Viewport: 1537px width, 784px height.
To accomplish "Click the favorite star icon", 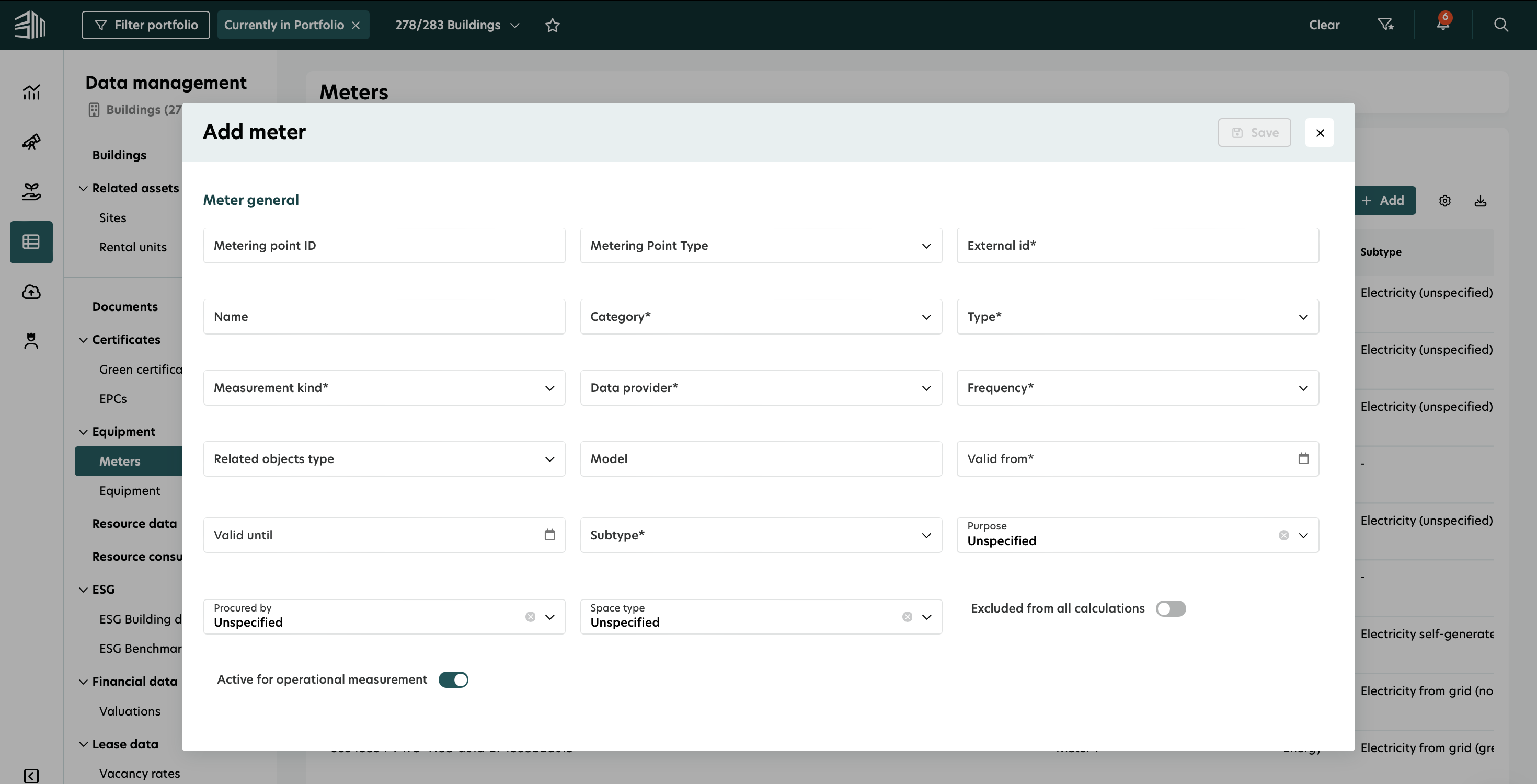I will pyautogui.click(x=553, y=25).
